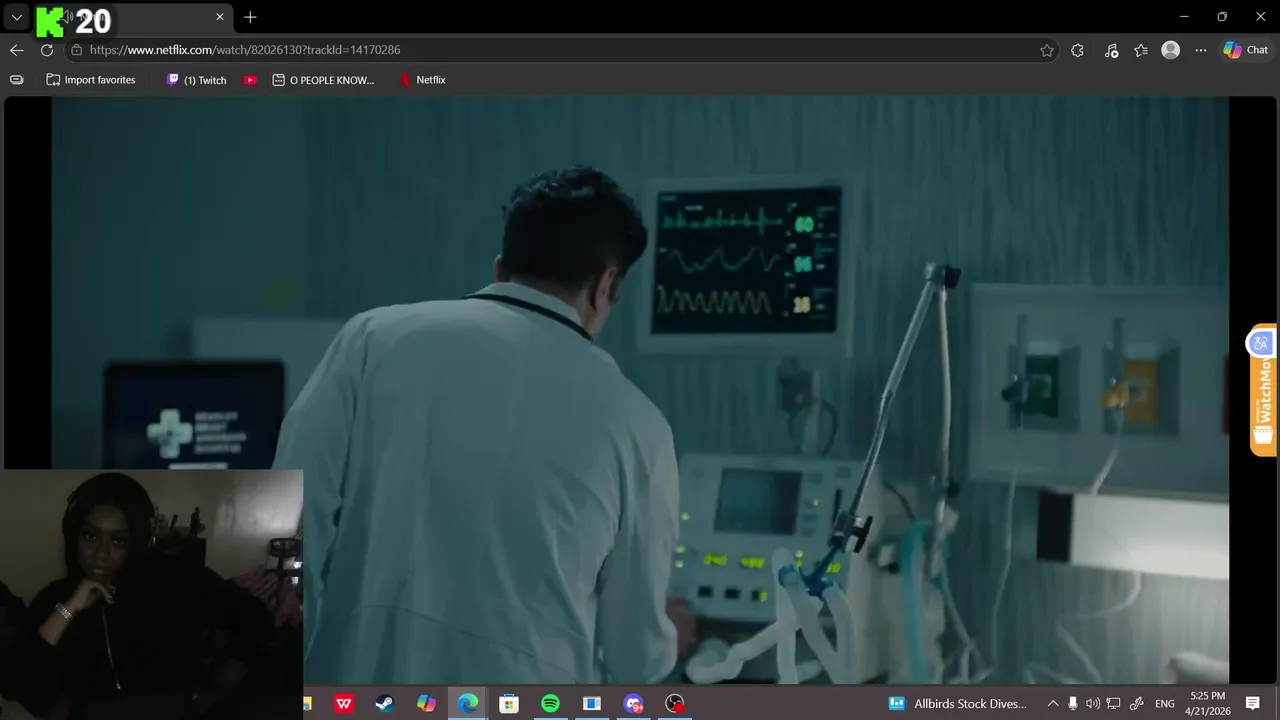This screenshot has width=1280, height=720.
Task: Open Copilot app from taskbar
Action: (x=426, y=704)
